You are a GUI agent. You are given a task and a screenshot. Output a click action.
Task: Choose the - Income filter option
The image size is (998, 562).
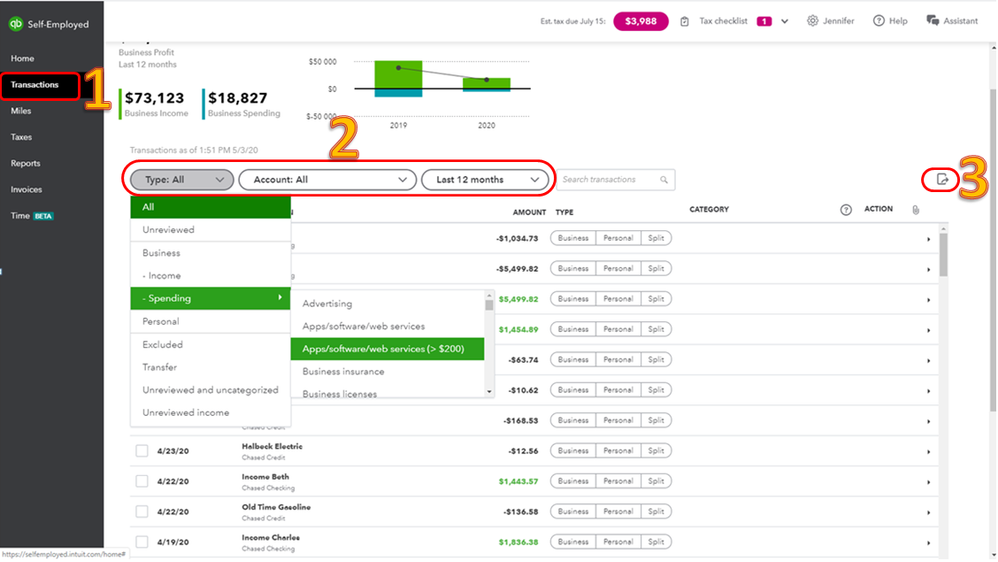click(x=211, y=276)
